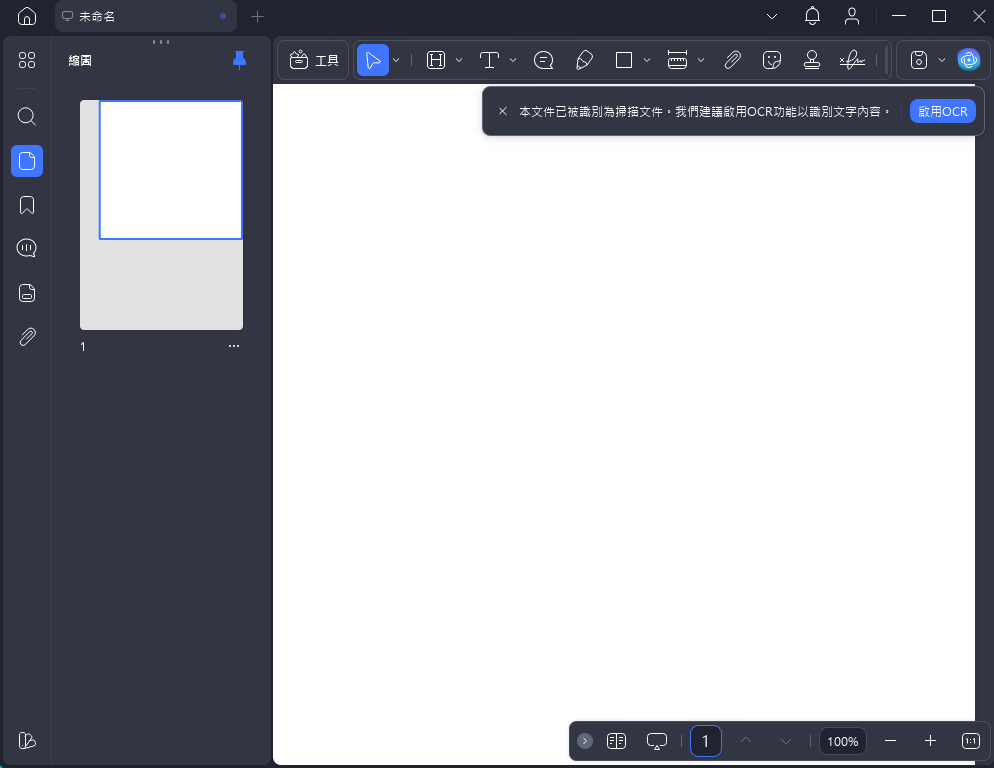Screen dimensions: 994x768
Task: Toggle the pin on thumbnail panel
Action: (x=239, y=60)
